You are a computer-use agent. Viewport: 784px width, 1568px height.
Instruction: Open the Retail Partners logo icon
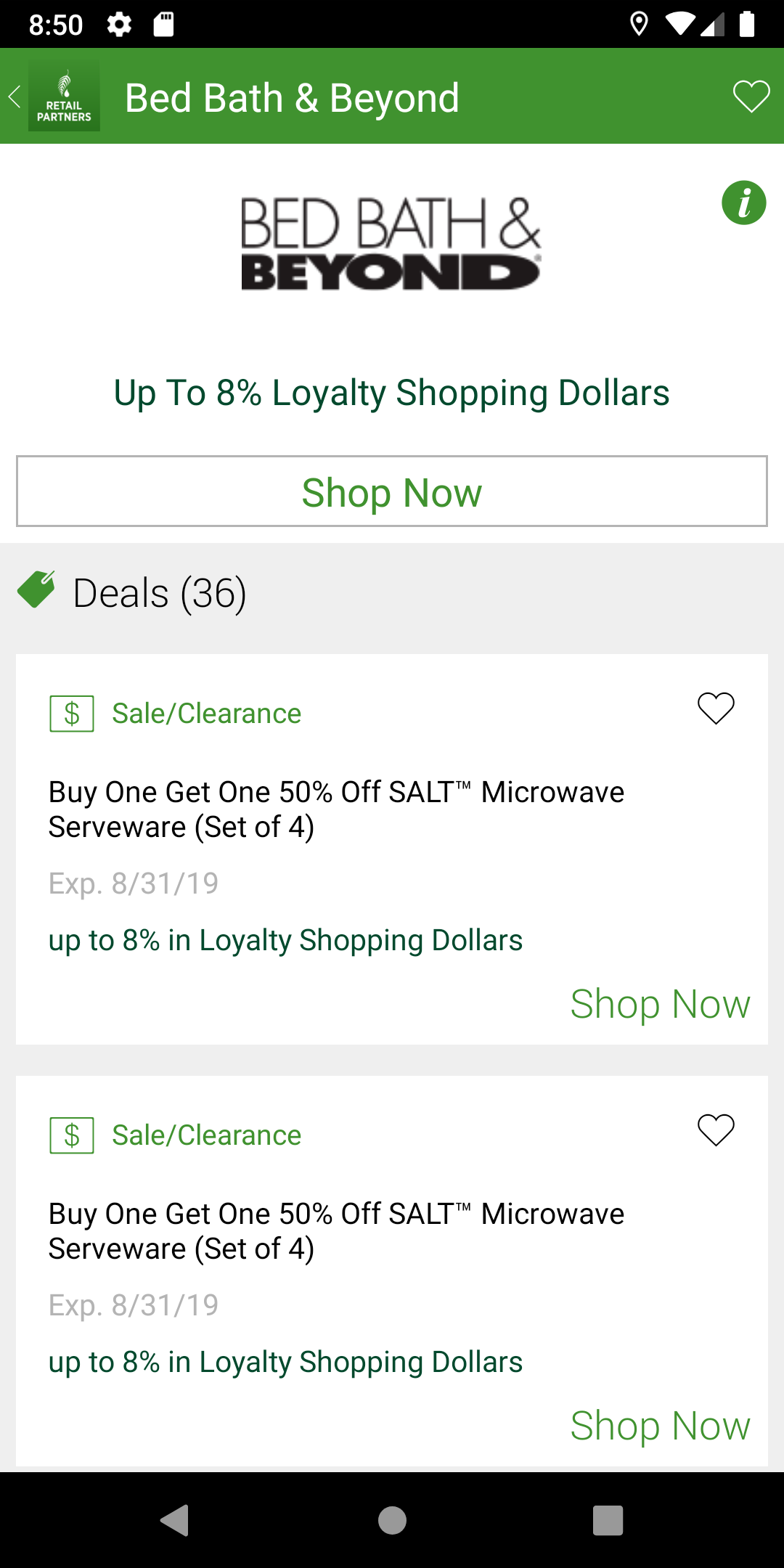[x=64, y=97]
